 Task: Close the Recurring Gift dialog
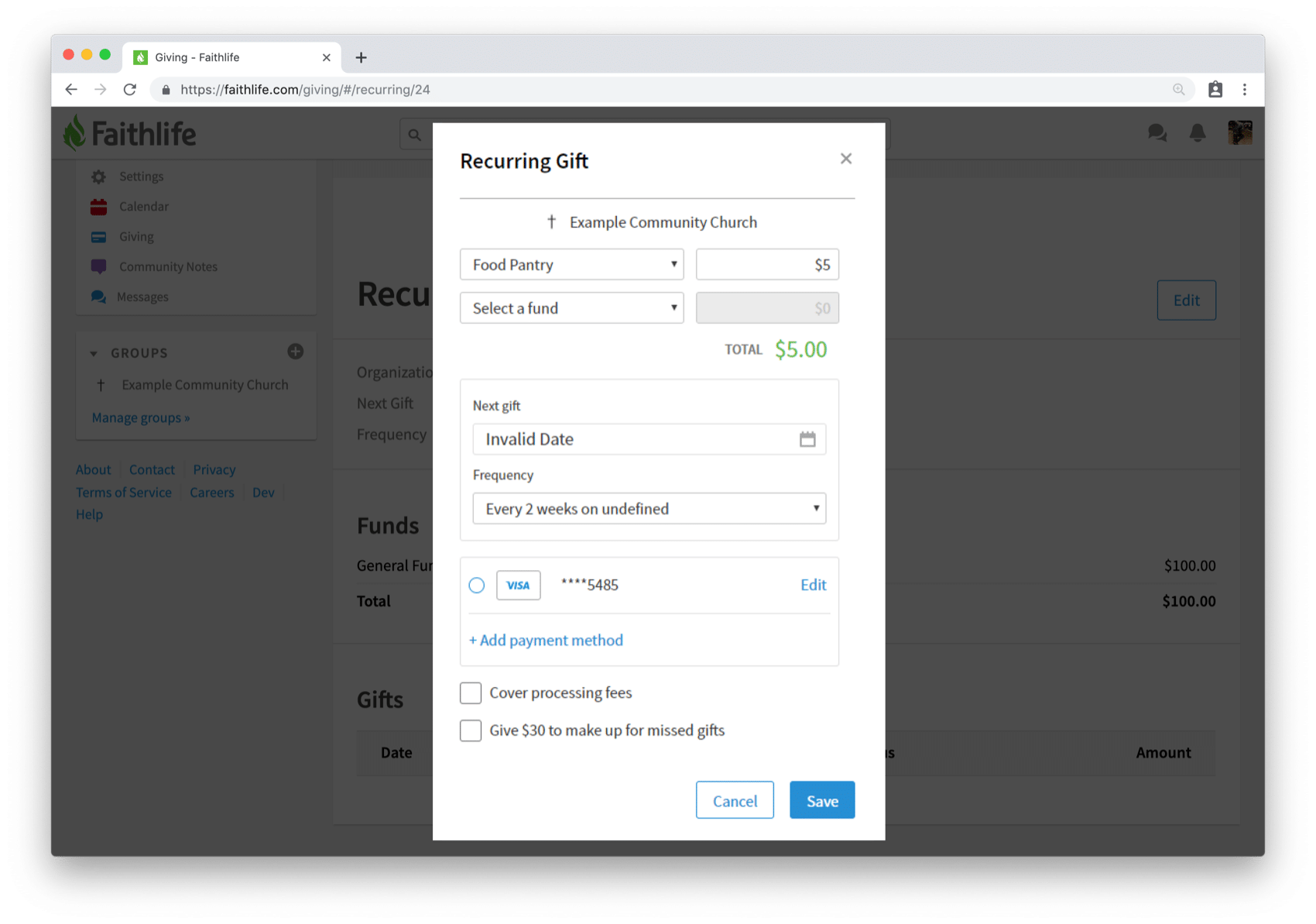pyautogui.click(x=845, y=159)
